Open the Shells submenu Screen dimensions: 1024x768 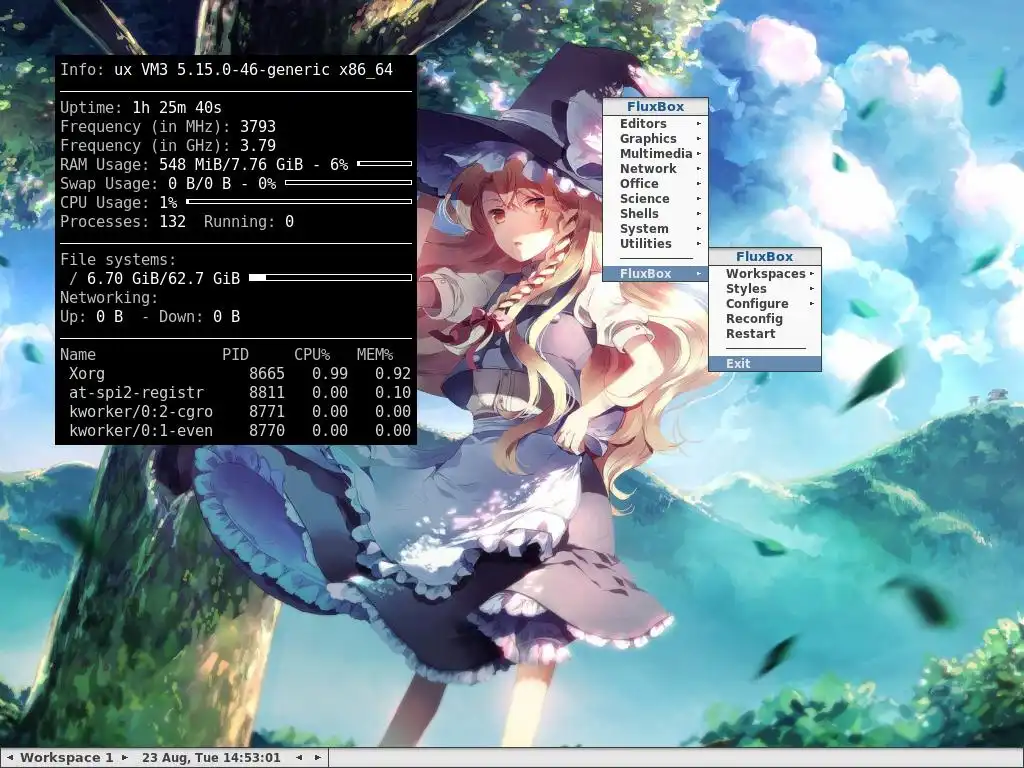pos(655,214)
